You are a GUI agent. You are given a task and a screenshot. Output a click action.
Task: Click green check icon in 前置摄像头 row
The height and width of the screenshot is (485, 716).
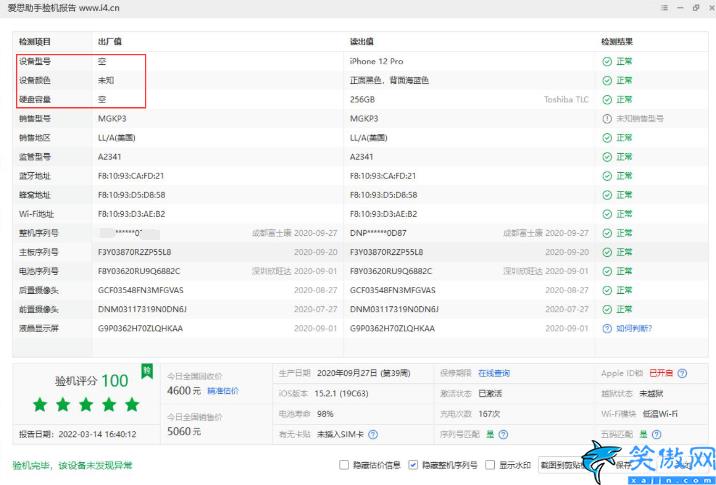point(607,309)
